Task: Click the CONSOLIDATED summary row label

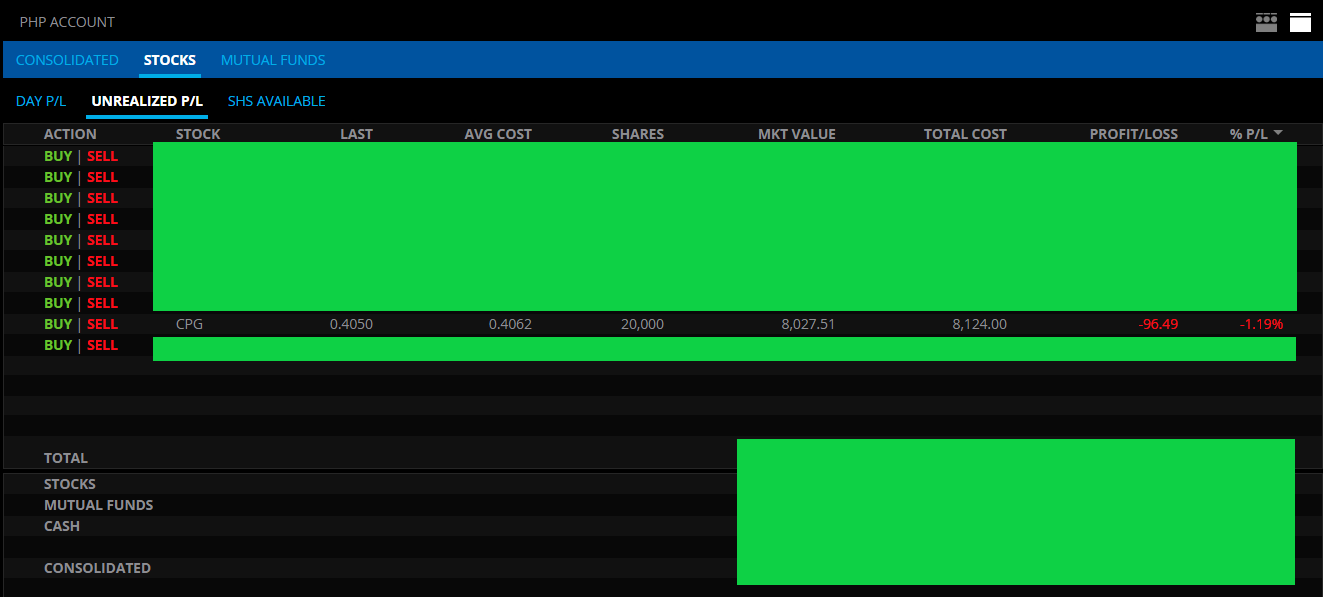Action: [97, 568]
